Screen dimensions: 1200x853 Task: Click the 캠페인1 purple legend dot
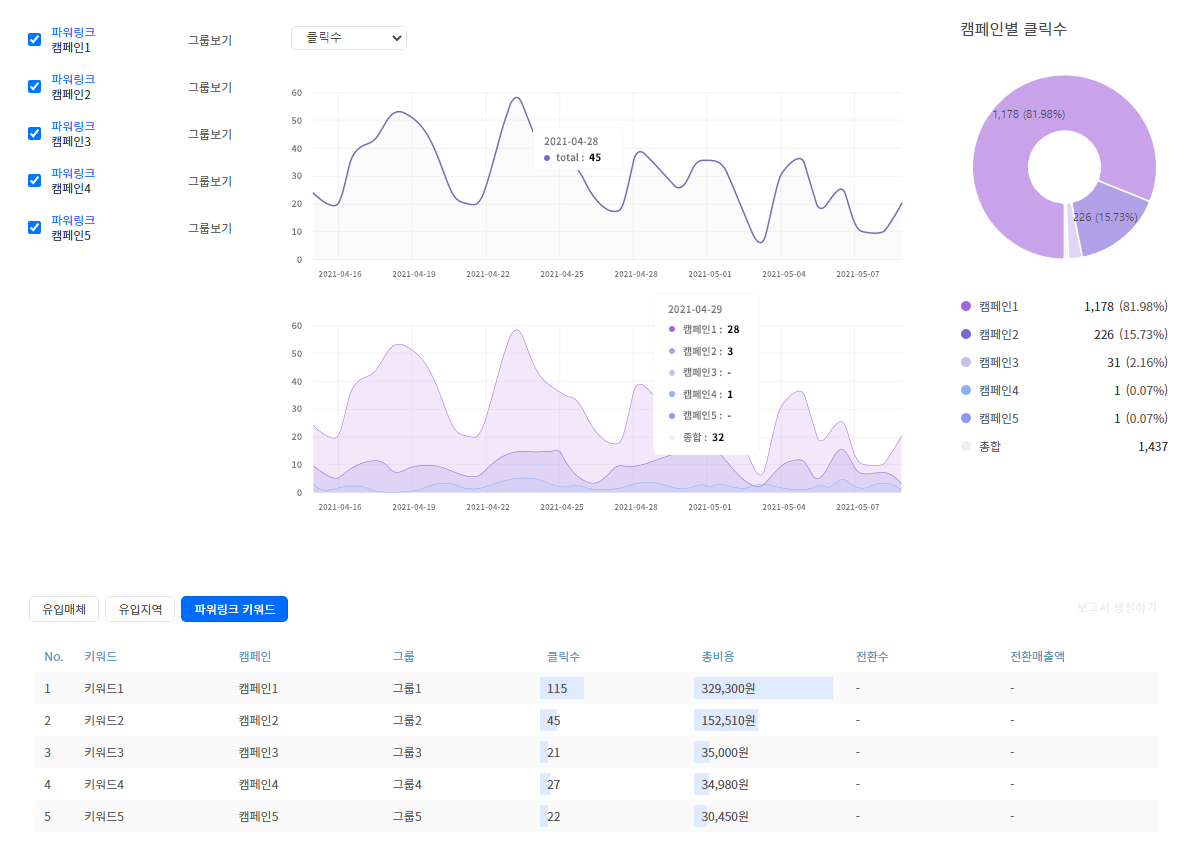pyautogui.click(x=965, y=306)
